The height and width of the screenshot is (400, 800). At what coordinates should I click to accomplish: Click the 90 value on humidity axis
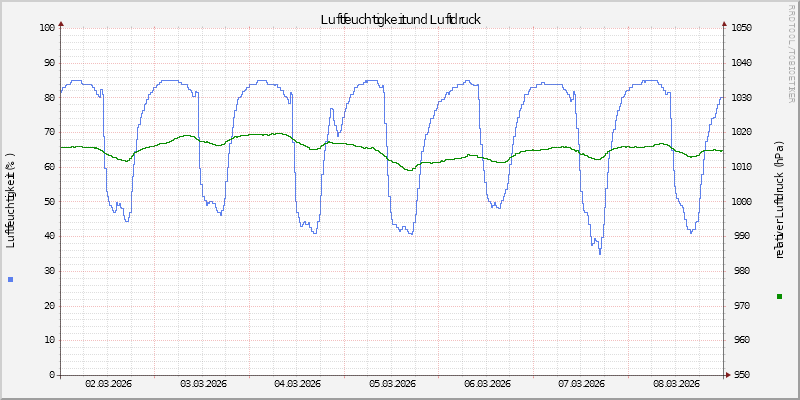(49, 63)
